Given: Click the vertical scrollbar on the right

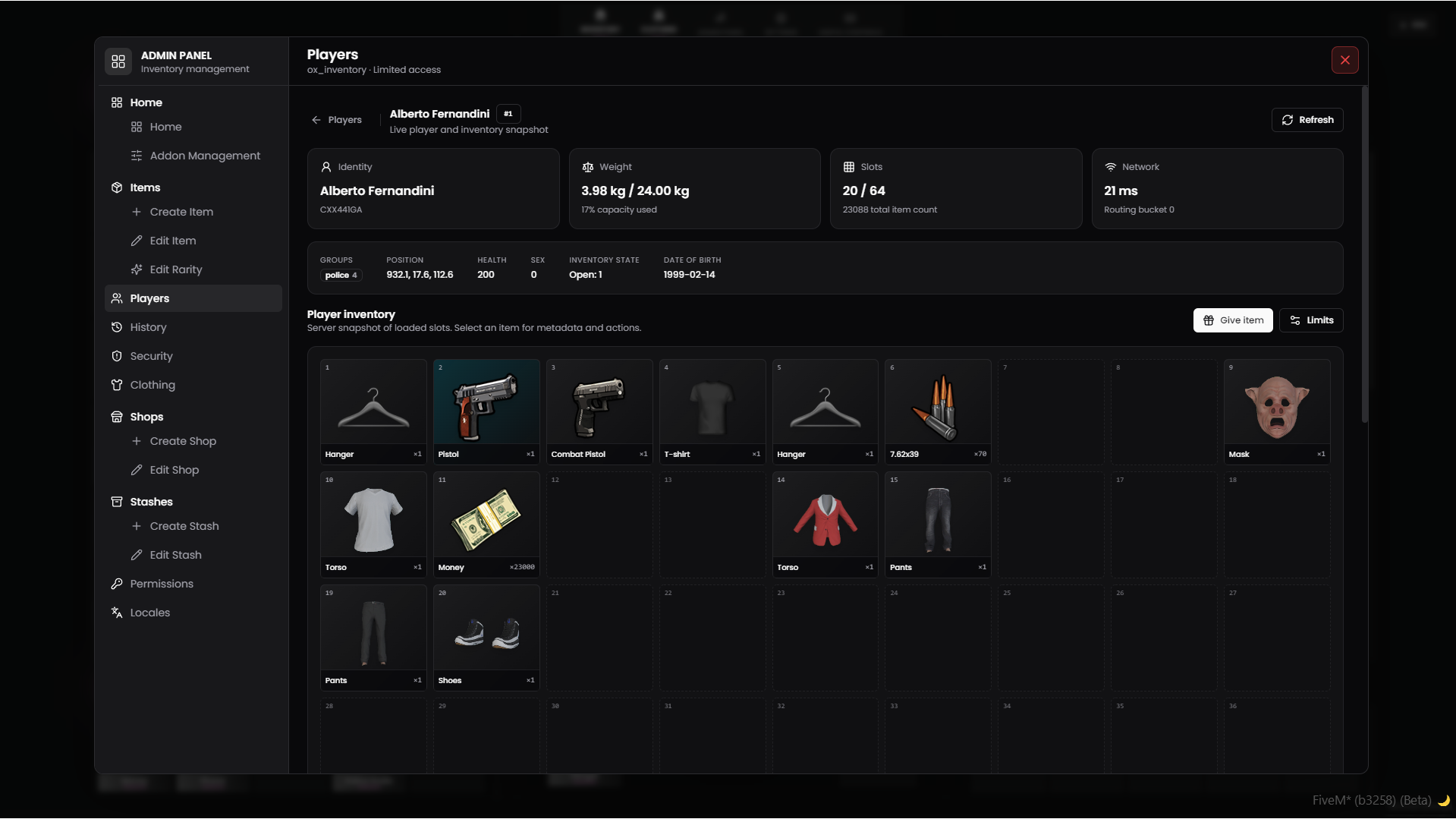Looking at the screenshot, I should pyautogui.click(x=1364, y=255).
